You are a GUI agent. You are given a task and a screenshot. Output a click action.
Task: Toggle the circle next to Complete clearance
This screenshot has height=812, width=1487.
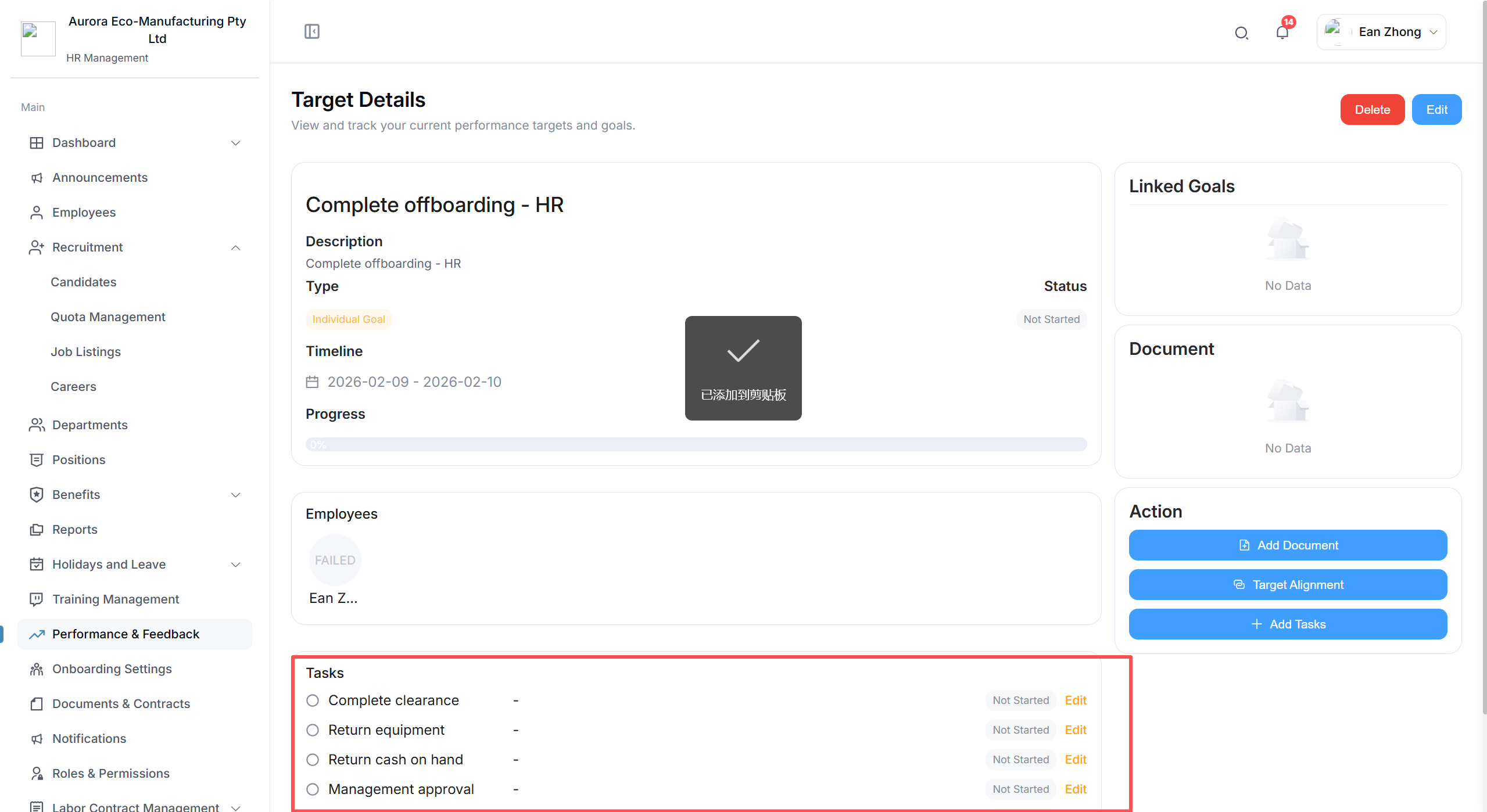point(312,700)
